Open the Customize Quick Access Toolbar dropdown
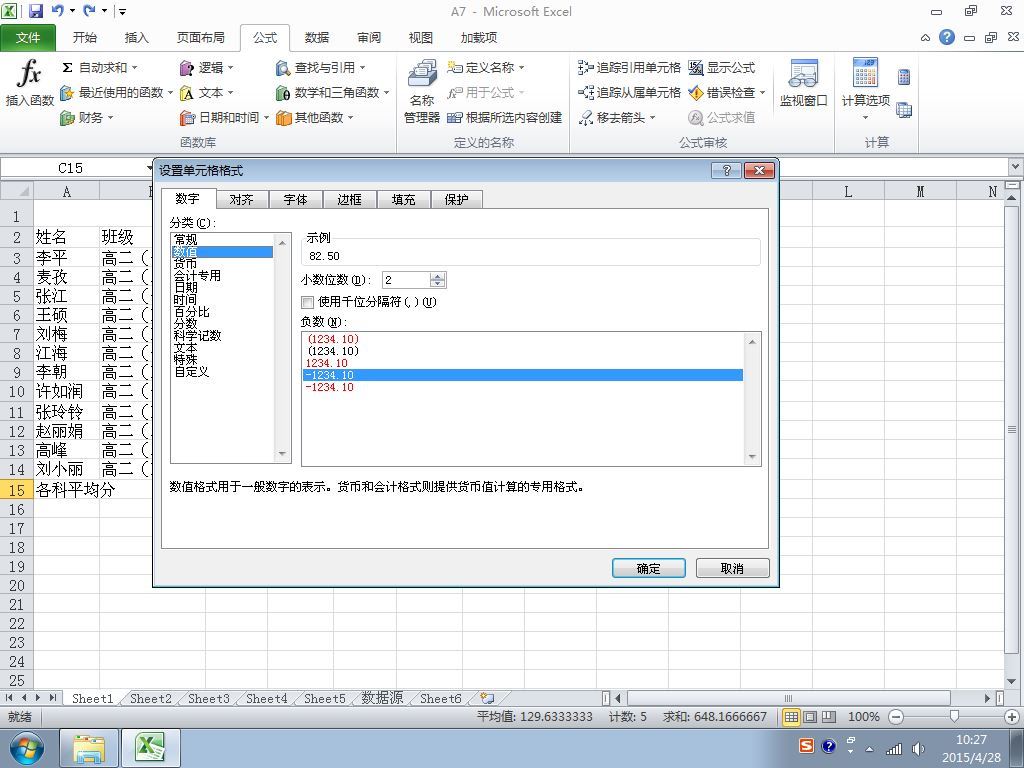The width and height of the screenshot is (1024, 768). (x=123, y=11)
